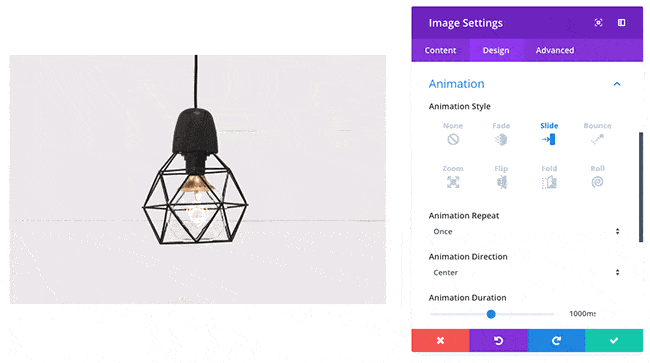
Task: Collapse the Animation section chevron
Action: [x=617, y=84]
